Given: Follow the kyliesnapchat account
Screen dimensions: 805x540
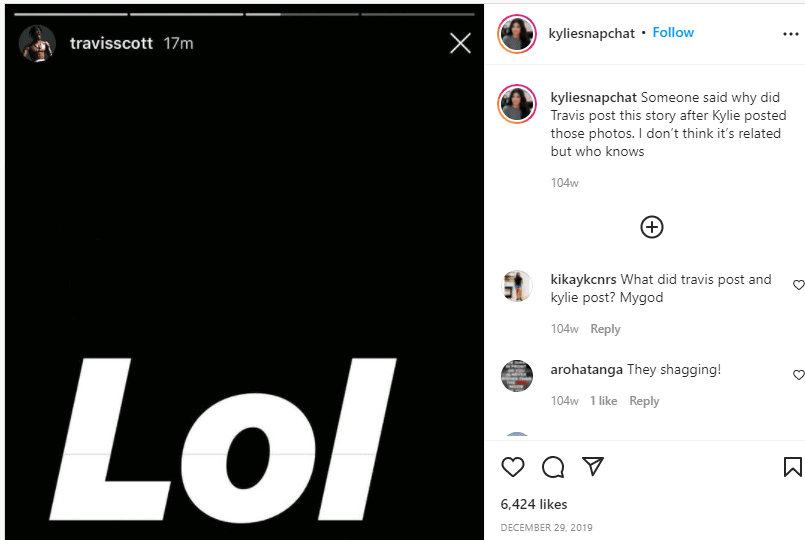Looking at the screenshot, I should pyautogui.click(x=673, y=33).
